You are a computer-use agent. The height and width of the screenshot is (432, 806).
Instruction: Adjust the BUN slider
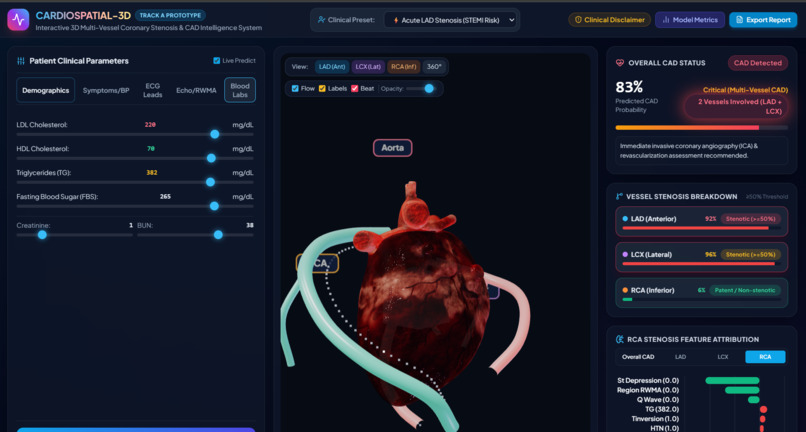pos(195,235)
